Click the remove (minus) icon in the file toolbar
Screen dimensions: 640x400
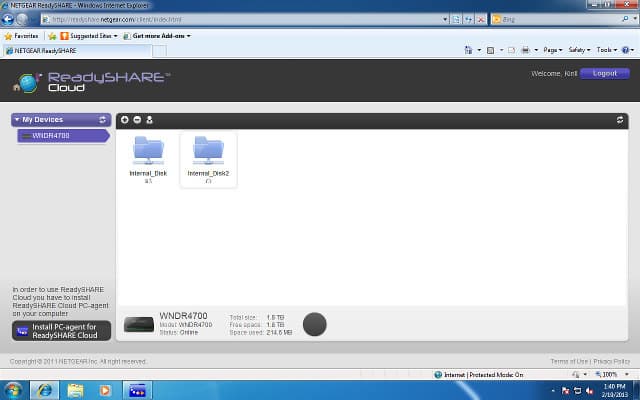point(137,120)
